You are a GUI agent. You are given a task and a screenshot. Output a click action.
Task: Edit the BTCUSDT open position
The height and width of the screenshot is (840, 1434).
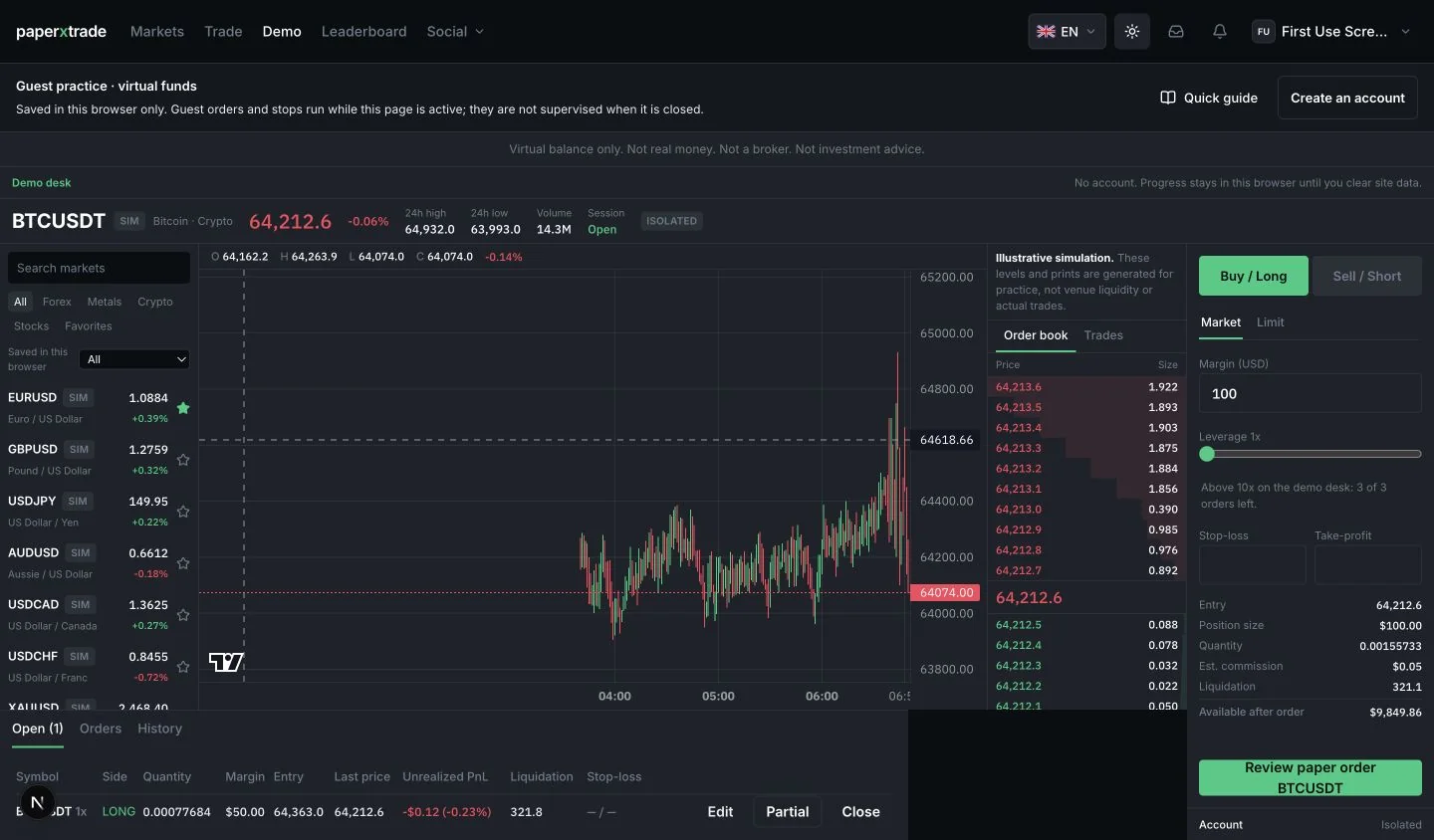click(720, 812)
